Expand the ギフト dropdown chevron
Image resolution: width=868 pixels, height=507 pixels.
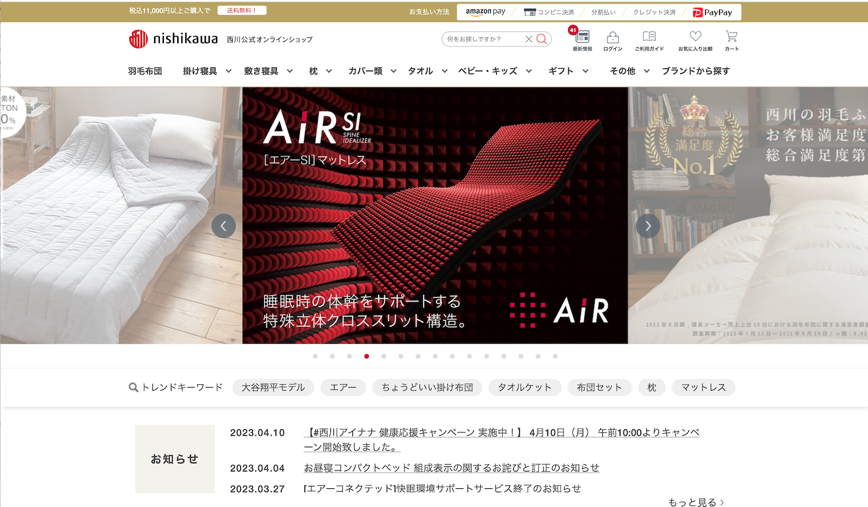tap(585, 71)
